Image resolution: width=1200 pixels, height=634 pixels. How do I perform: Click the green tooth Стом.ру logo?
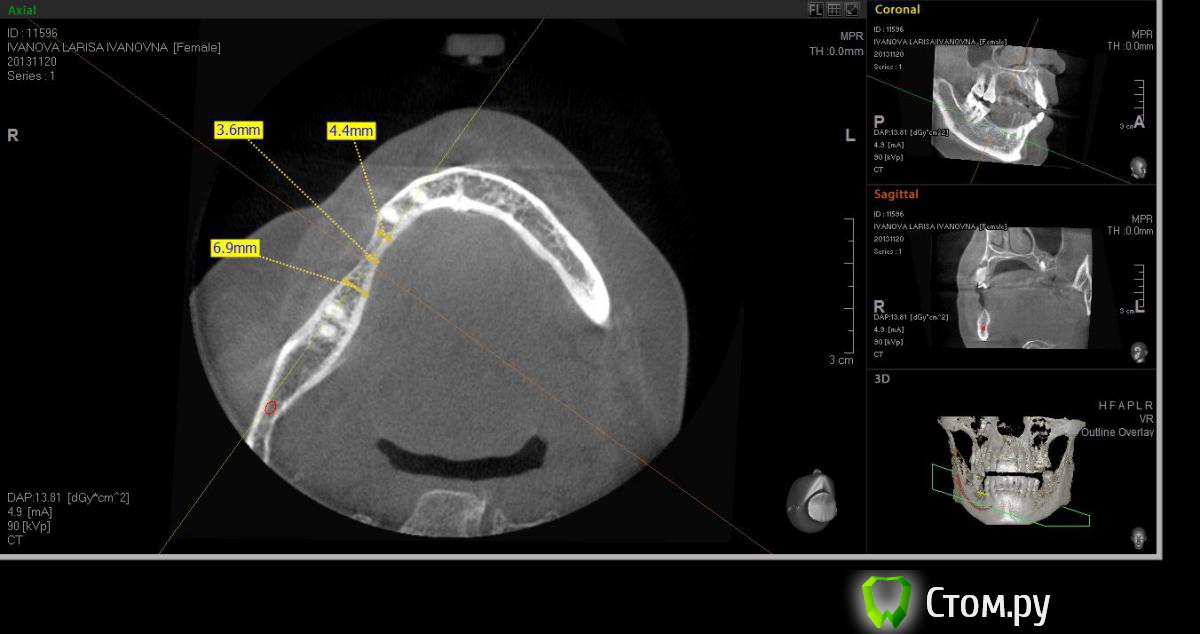tap(887, 601)
